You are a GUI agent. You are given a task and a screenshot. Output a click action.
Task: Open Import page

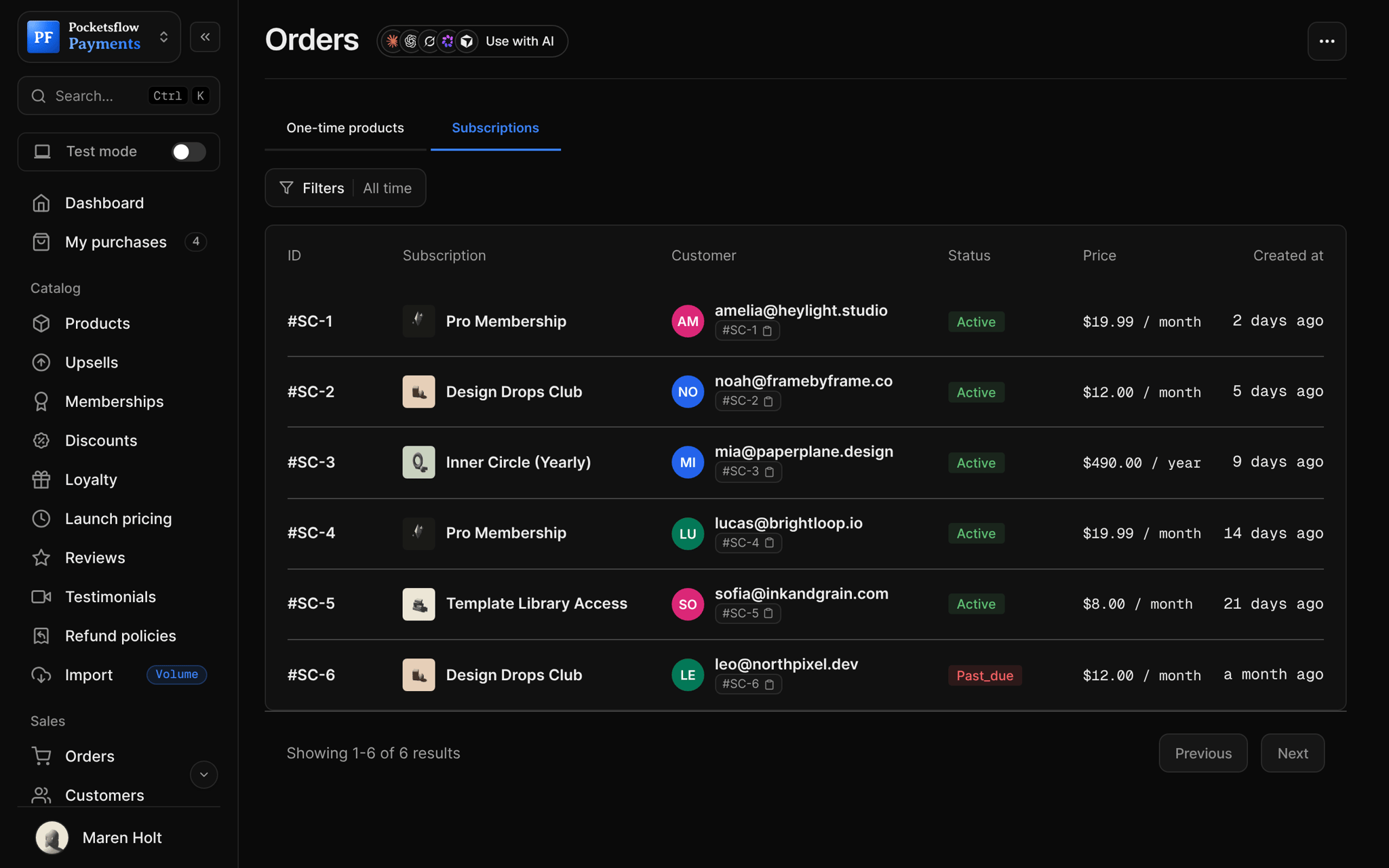click(88, 675)
